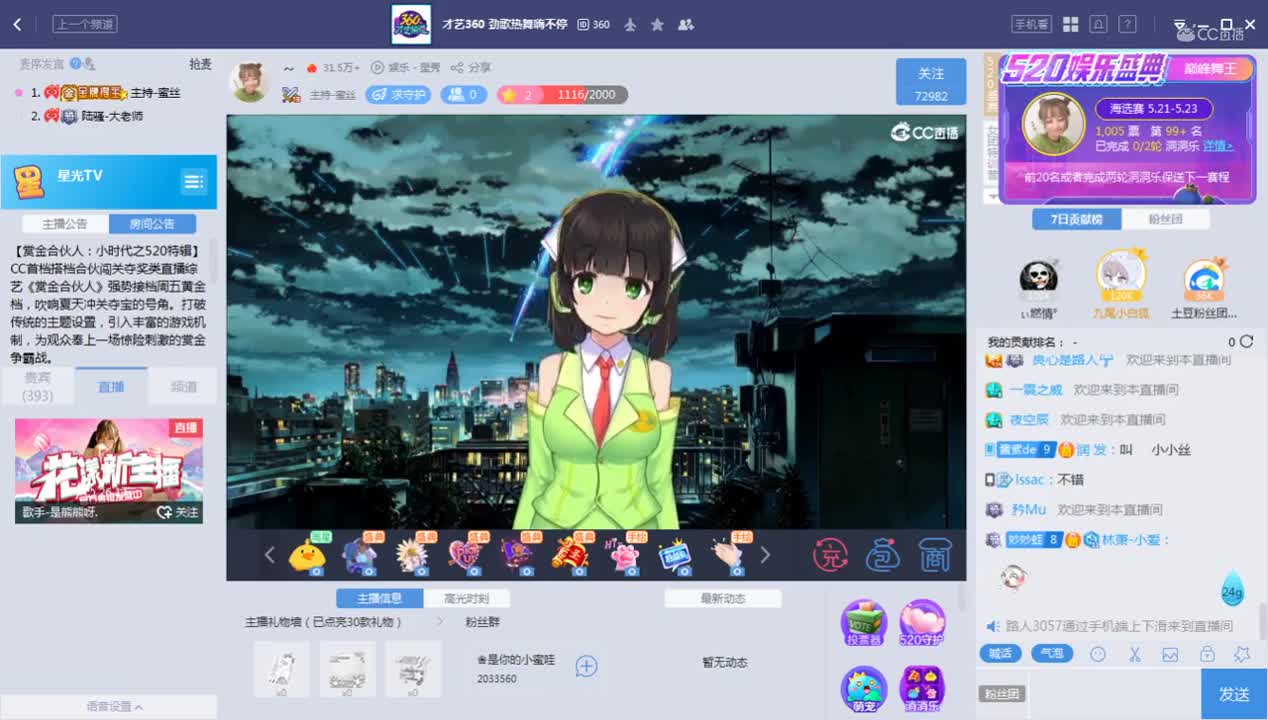Select the white flower gift
This screenshot has height=720, width=1268.
point(411,554)
